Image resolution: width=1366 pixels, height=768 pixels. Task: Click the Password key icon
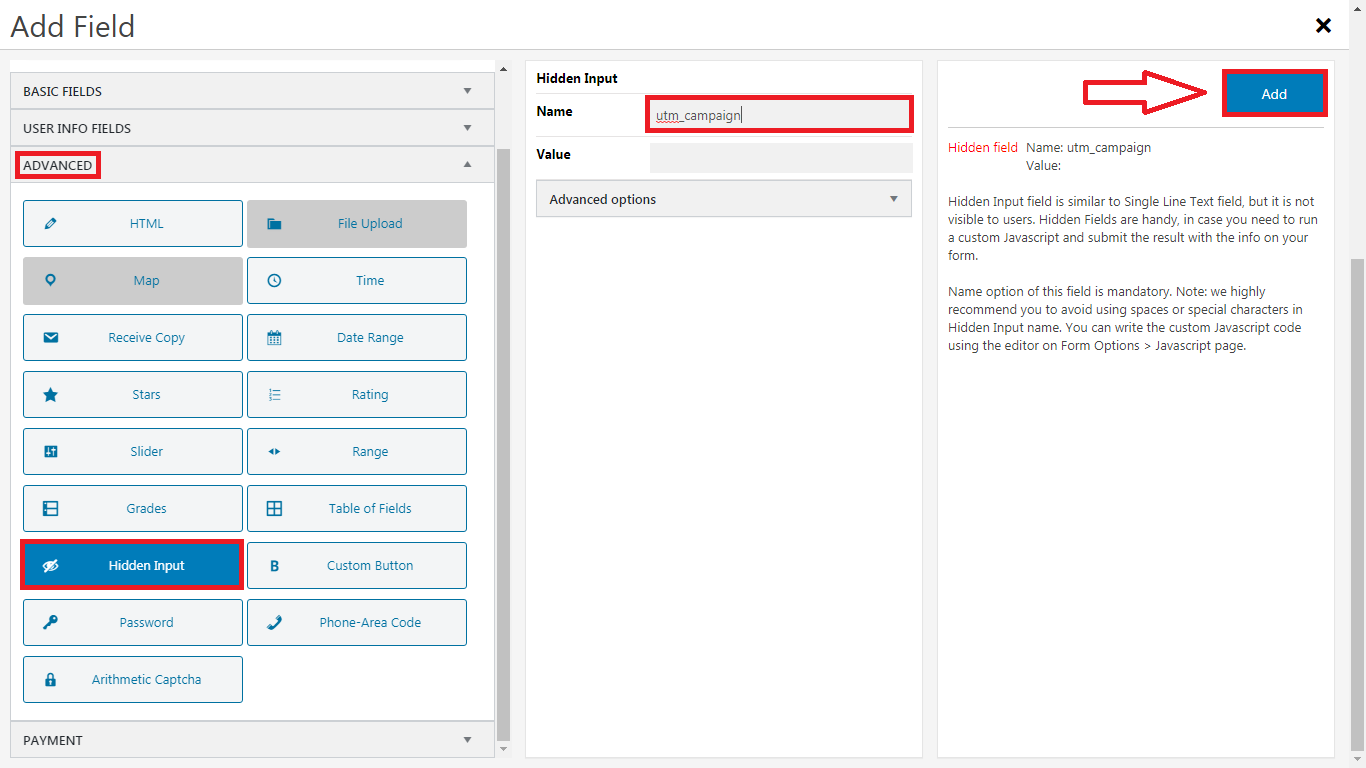pyautogui.click(x=51, y=622)
